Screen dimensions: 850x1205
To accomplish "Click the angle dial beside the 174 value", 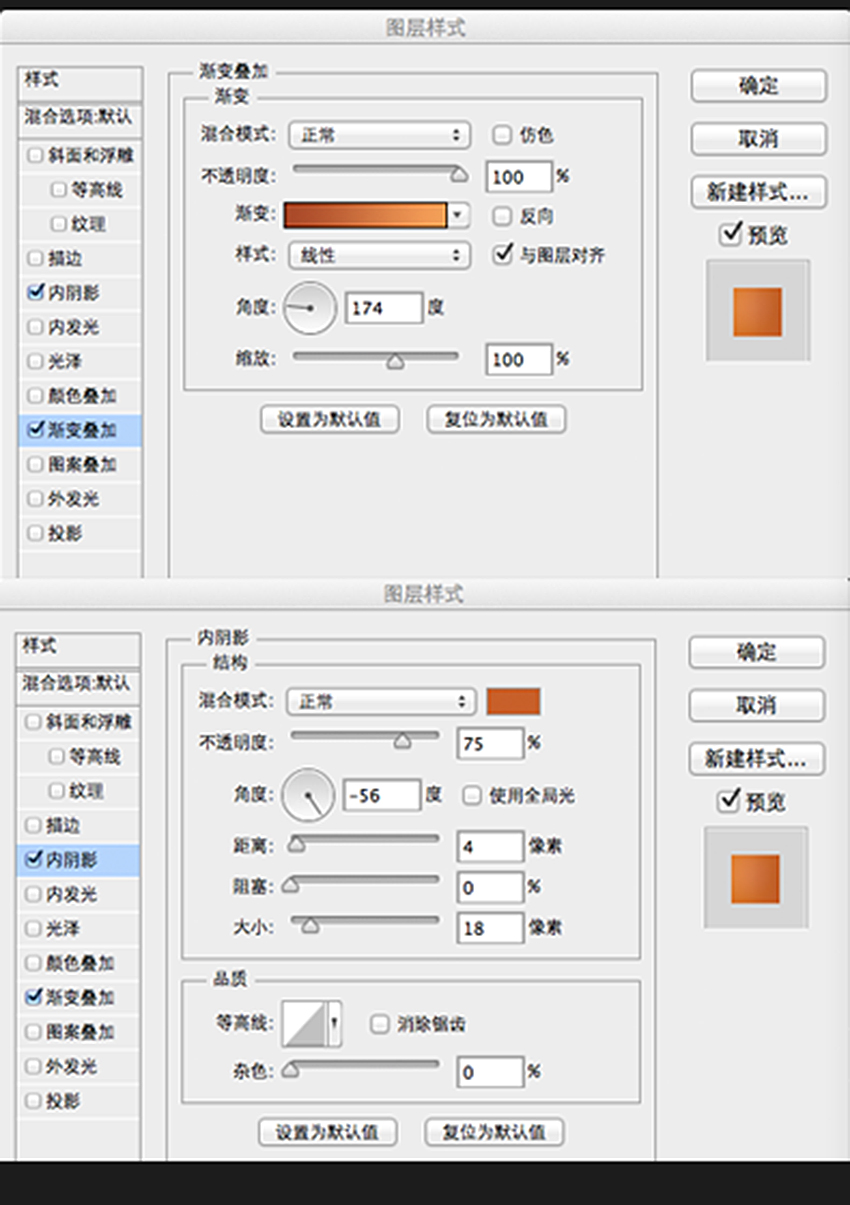I will (311, 308).
